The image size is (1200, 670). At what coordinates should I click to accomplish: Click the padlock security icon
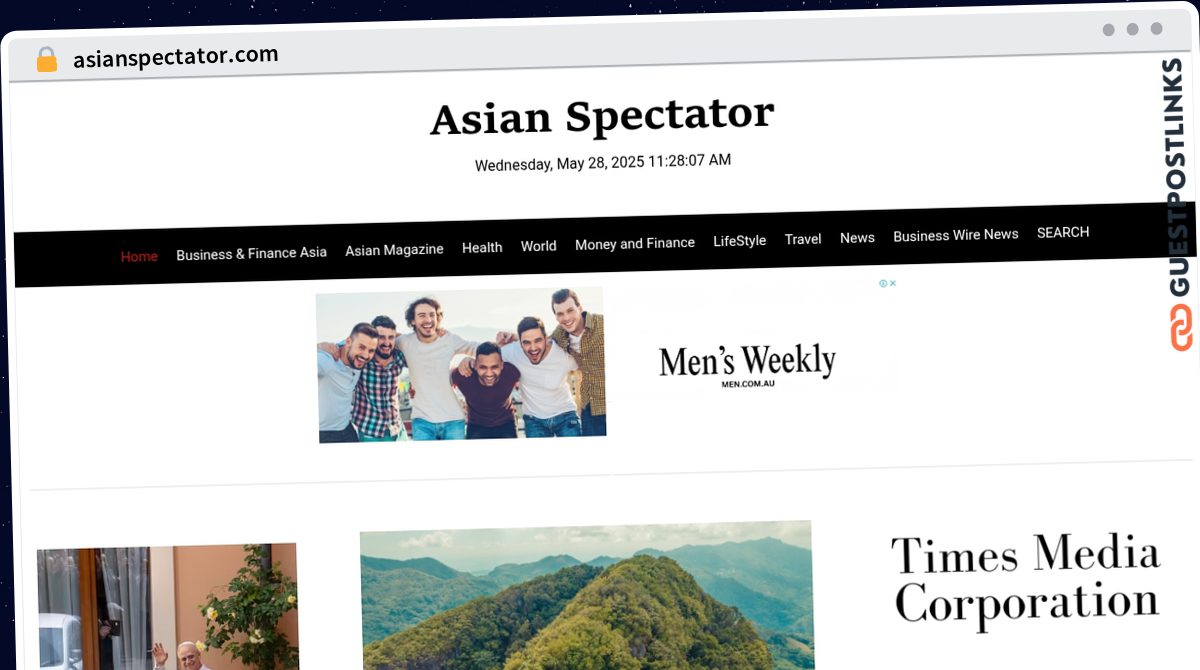pyautogui.click(x=47, y=60)
